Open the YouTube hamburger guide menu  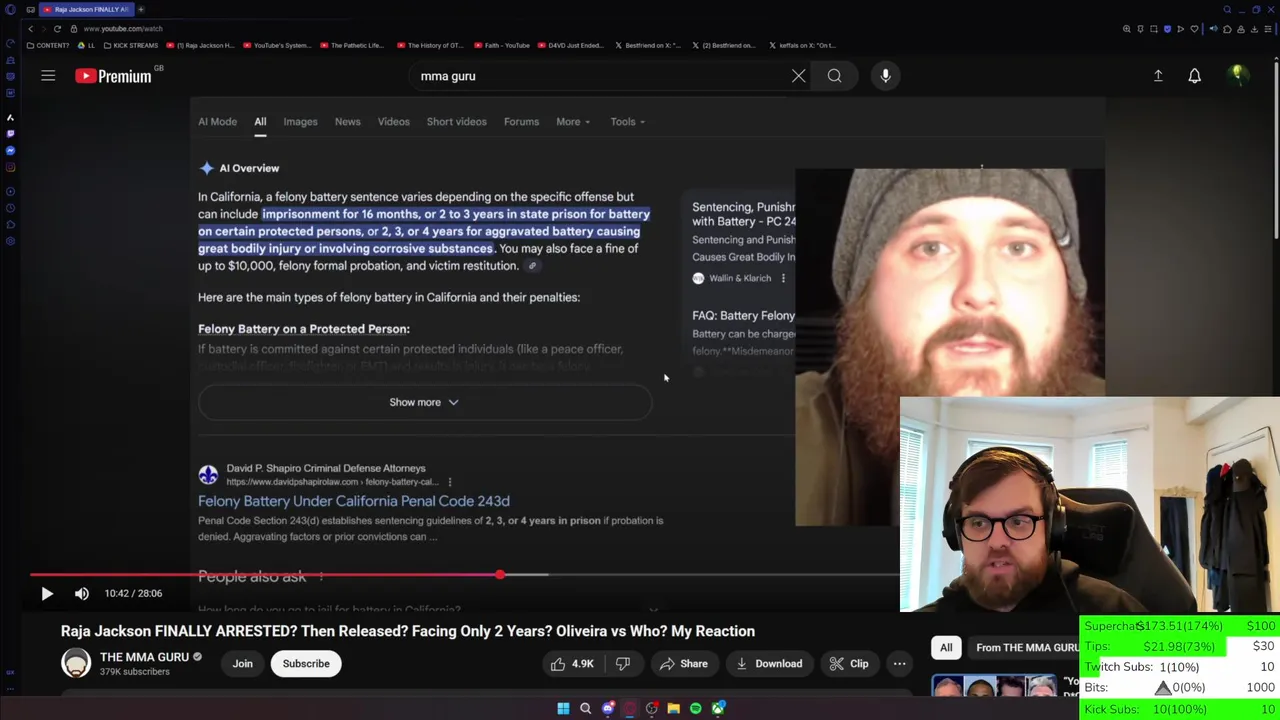click(48, 76)
